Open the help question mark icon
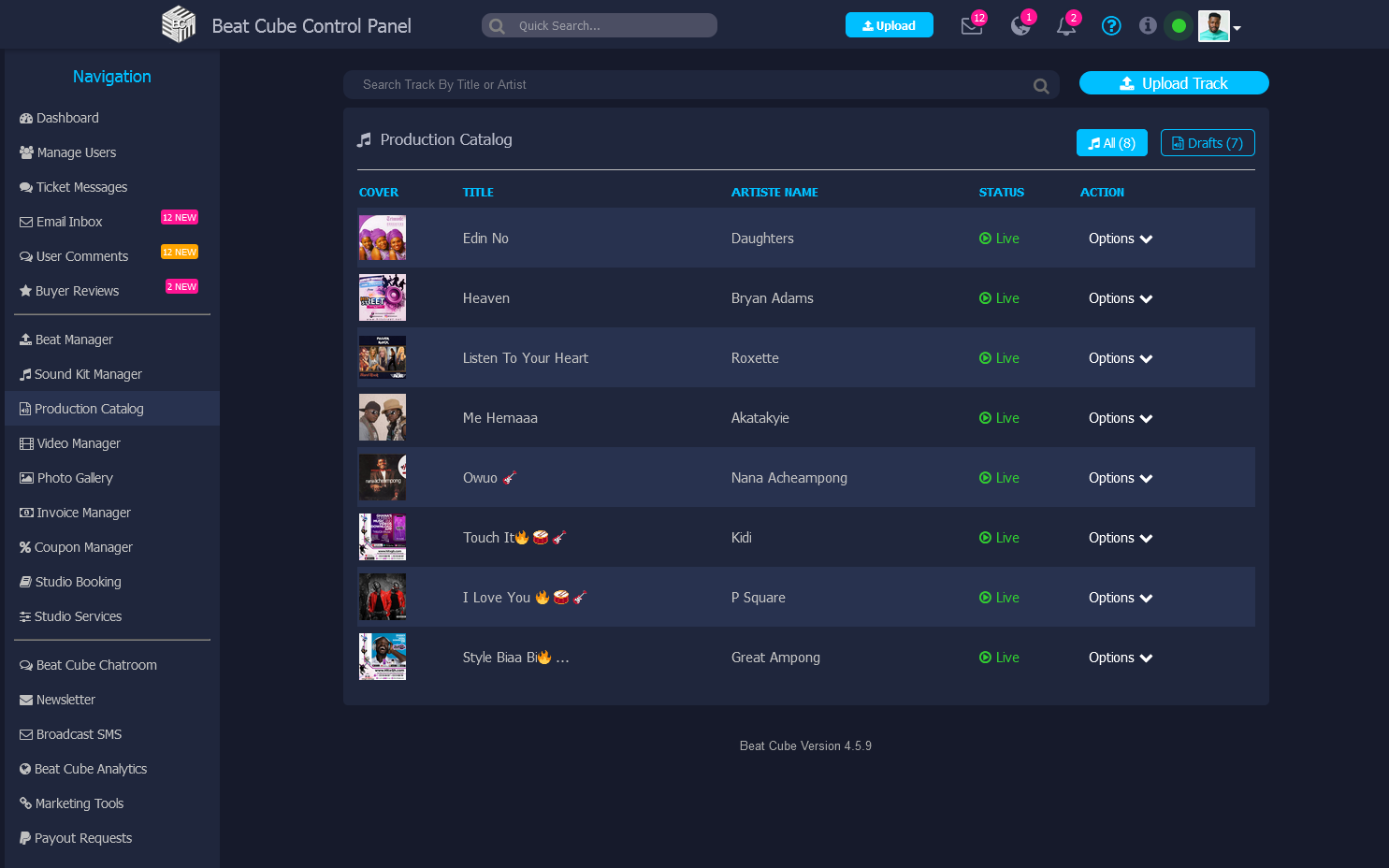 pos(1111,26)
